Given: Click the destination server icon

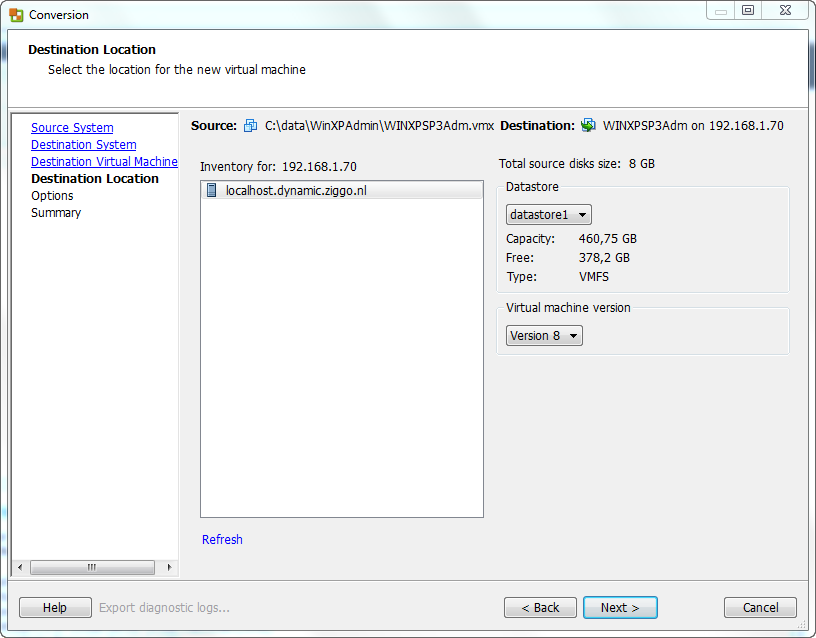Looking at the screenshot, I should point(588,125).
